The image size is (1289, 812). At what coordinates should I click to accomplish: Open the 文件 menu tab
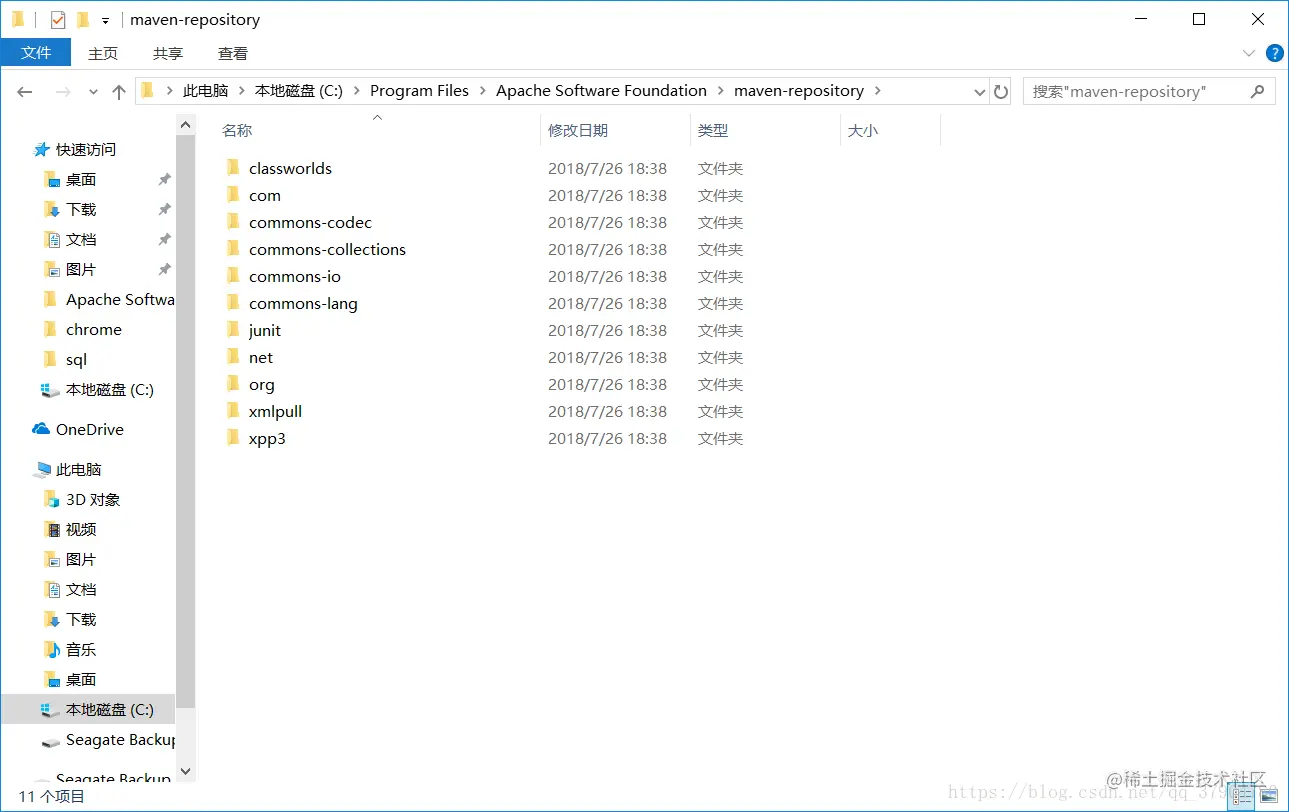36,53
